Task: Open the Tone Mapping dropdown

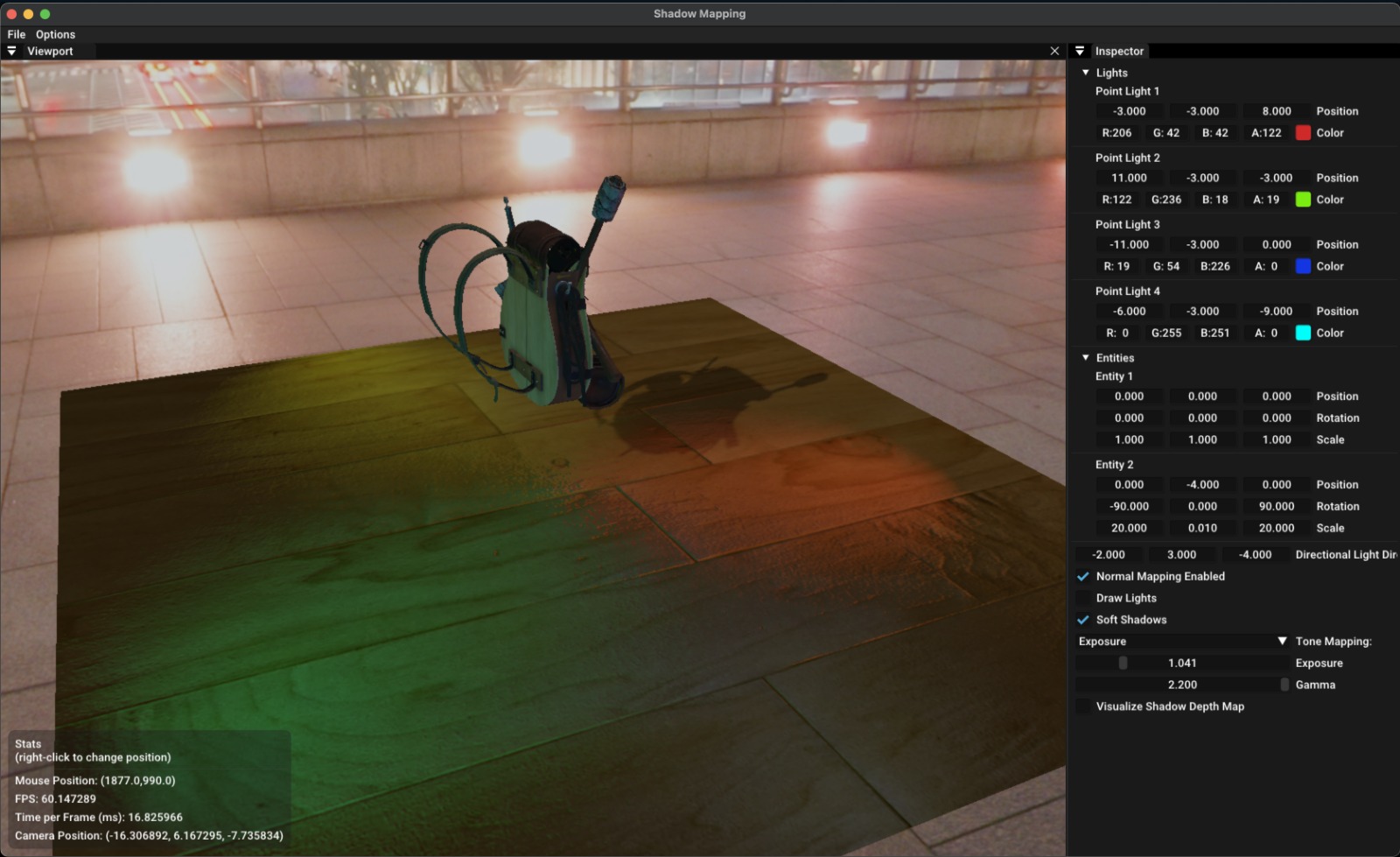Action: click(1183, 642)
